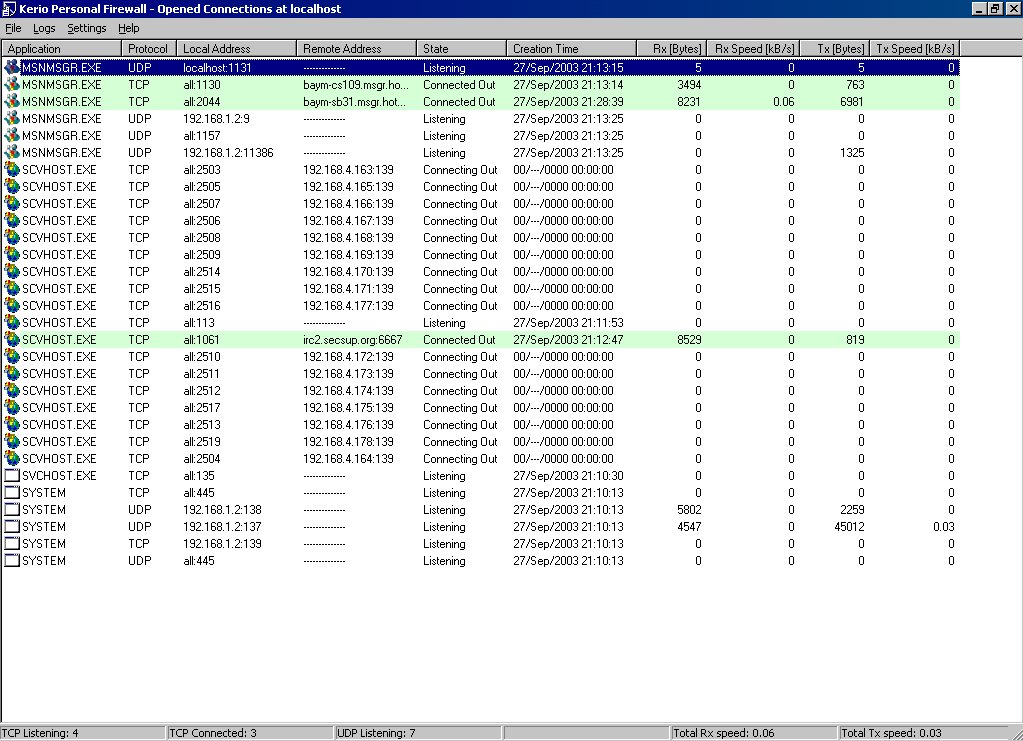
Task: Click SYSTEM icon in 192.168.1.2:137 row
Action: pyautogui.click(x=12, y=527)
